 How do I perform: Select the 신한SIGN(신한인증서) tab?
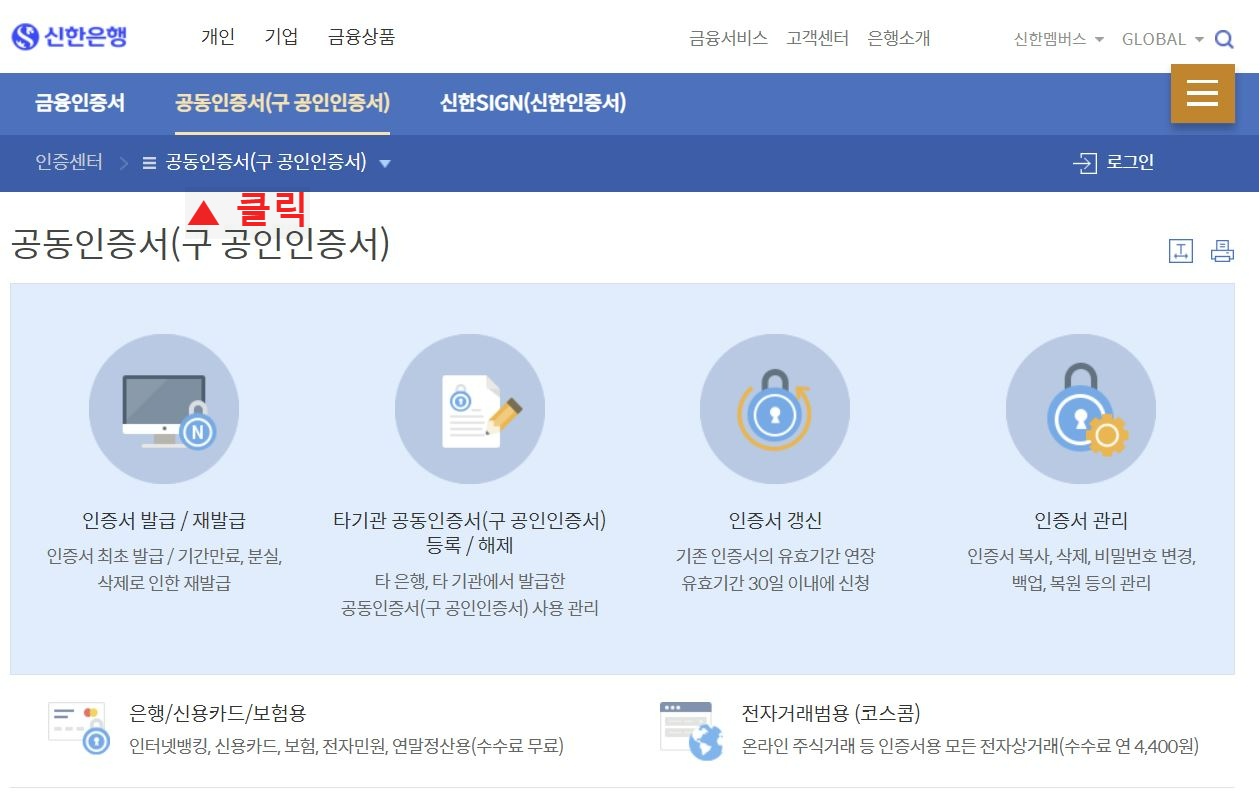pos(534,103)
